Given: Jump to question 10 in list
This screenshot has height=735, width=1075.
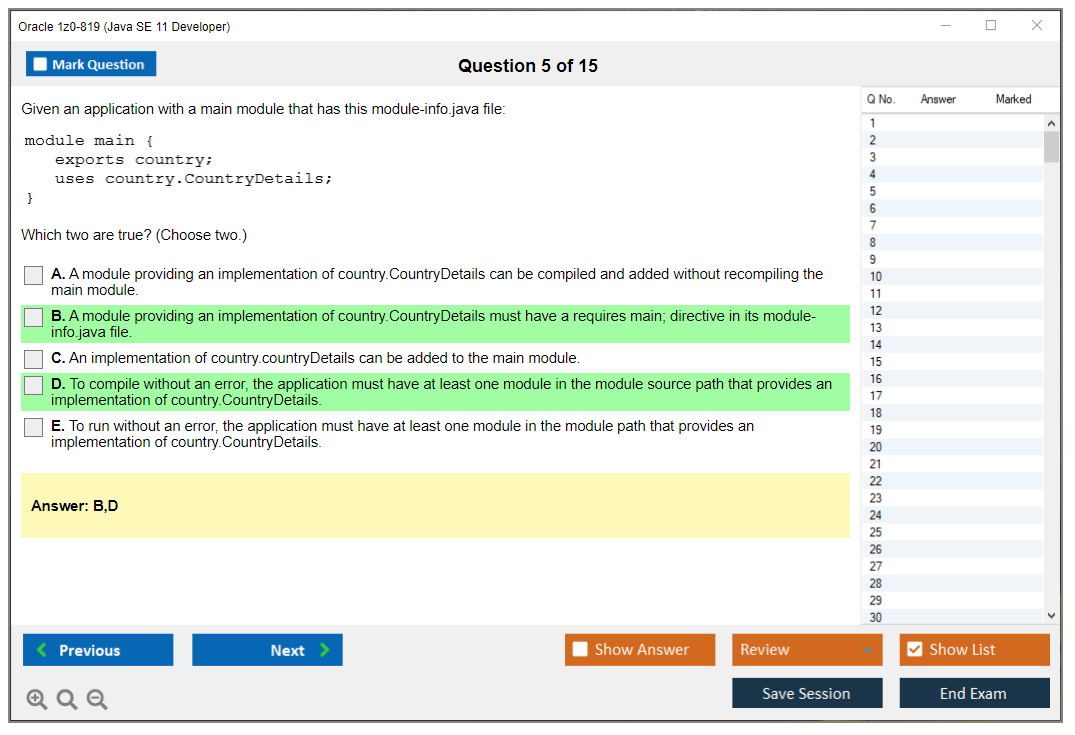Looking at the screenshot, I should coord(876,277).
